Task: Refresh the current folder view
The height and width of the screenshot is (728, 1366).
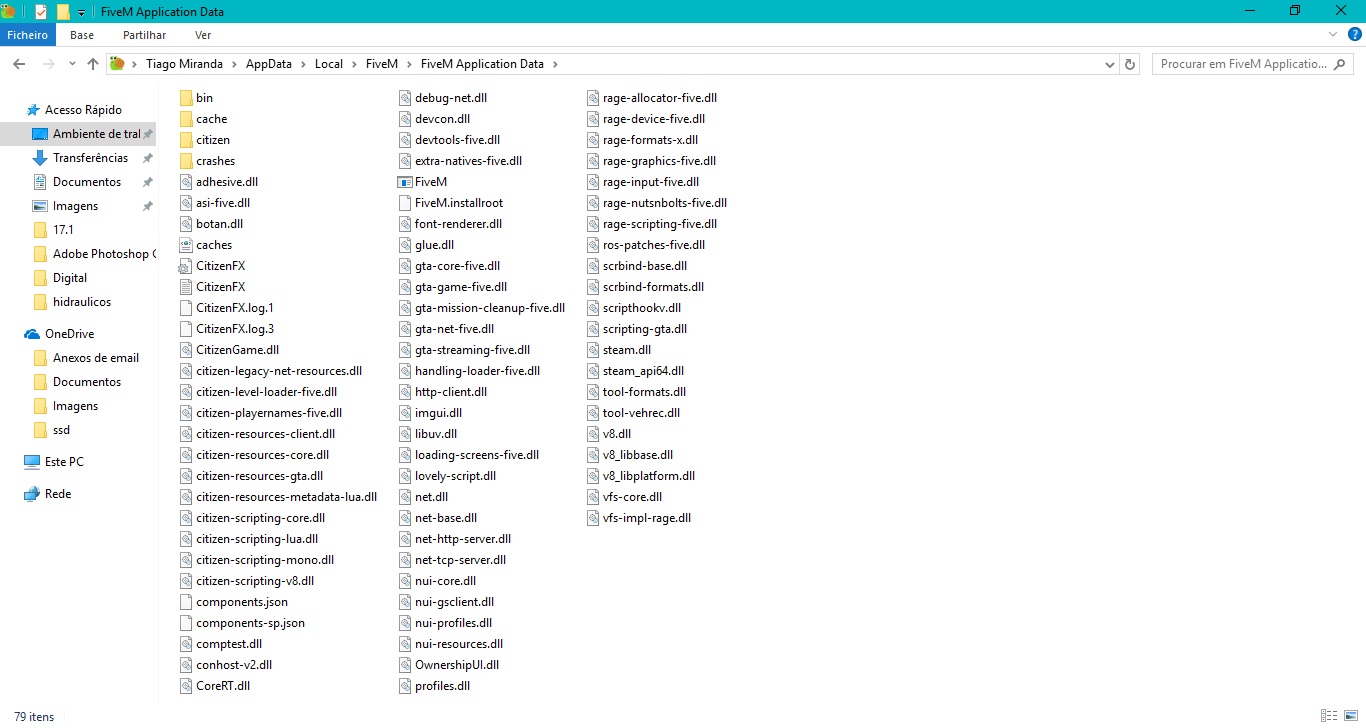Action: click(1131, 64)
